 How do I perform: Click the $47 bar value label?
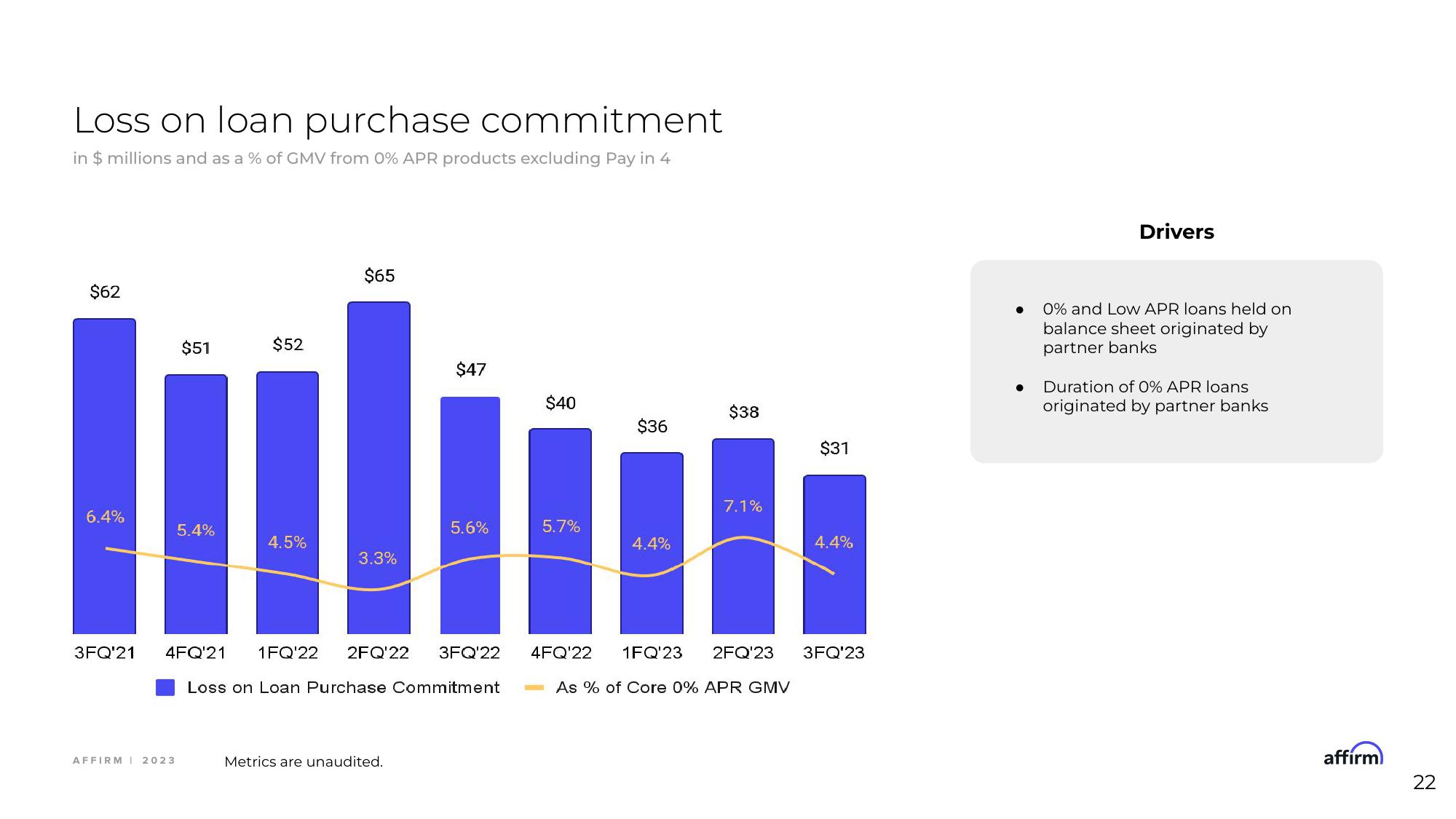[x=471, y=370]
